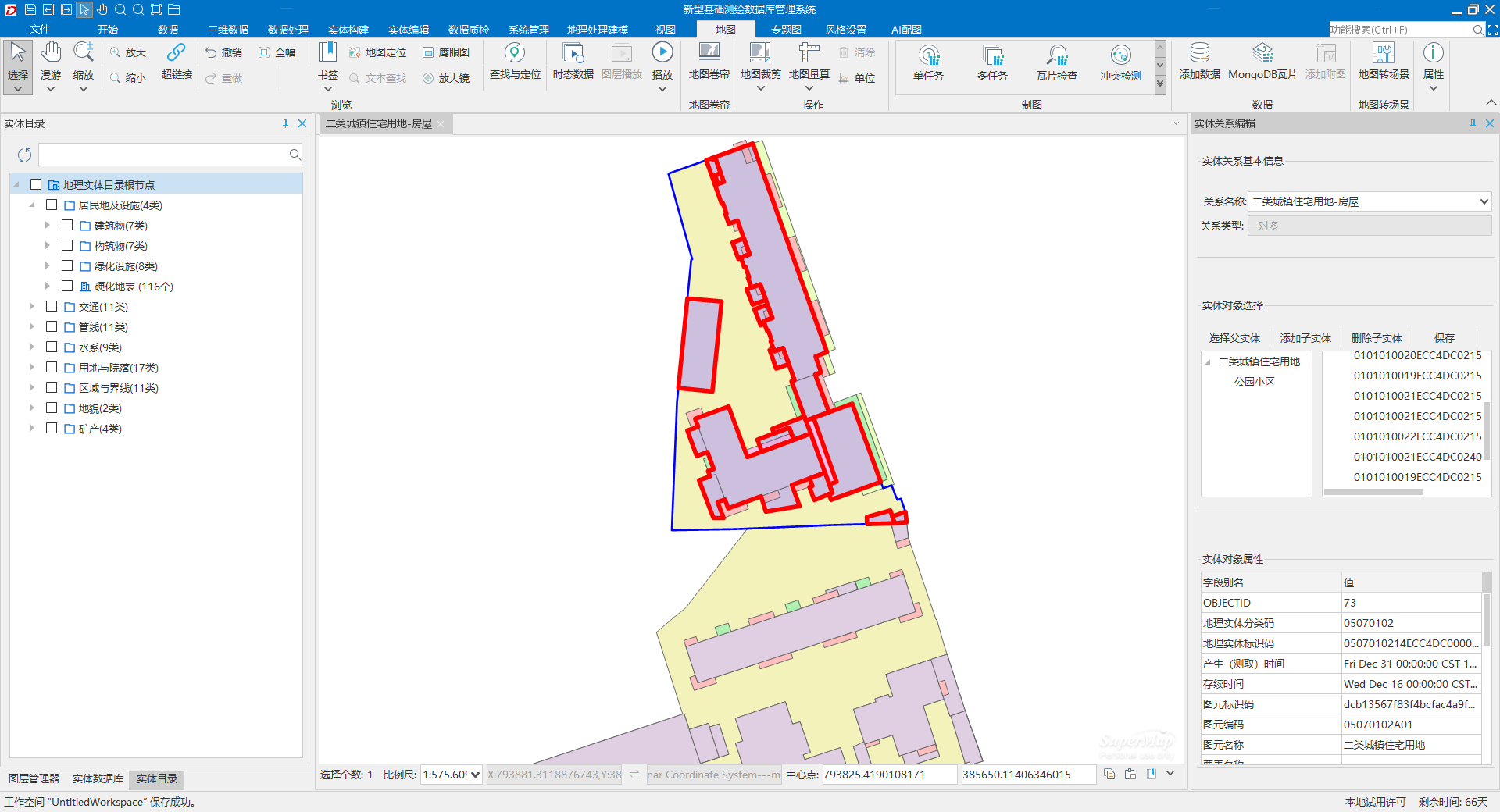Screen dimensions: 1500x812
Task: Open the 书签 bookmark tool
Action: pos(328,66)
